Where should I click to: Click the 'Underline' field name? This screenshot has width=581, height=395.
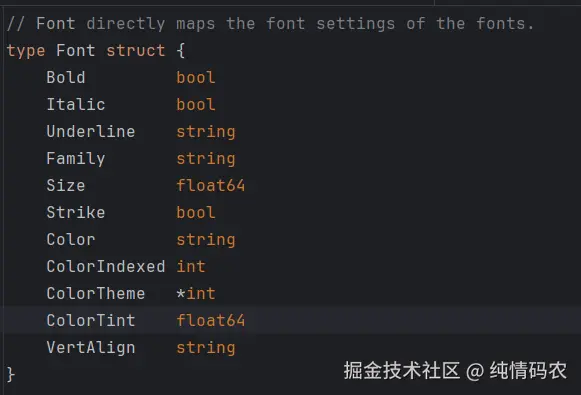click(91, 132)
